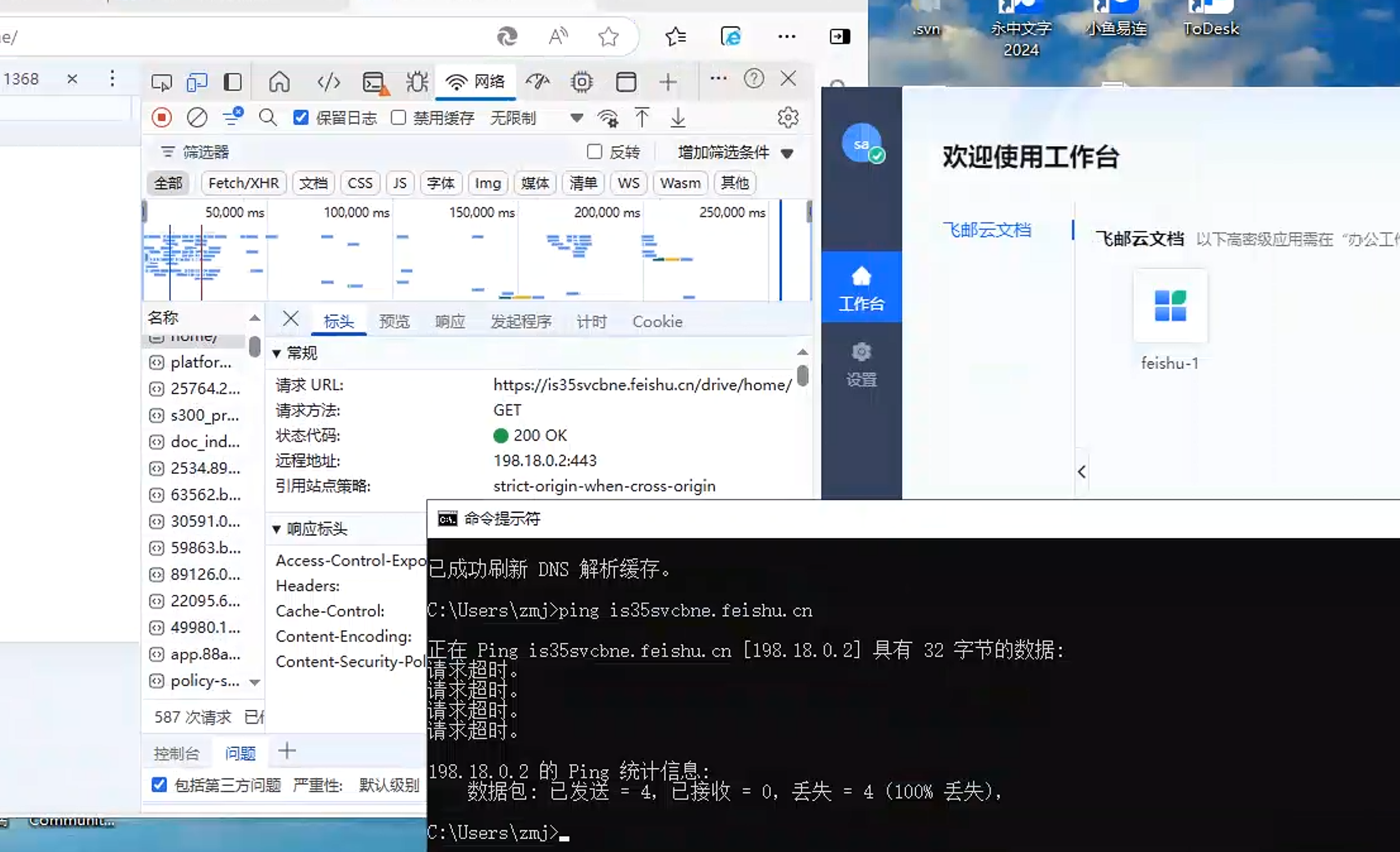Open the Elements panel icon
This screenshot has width=1400, height=852.
tap(328, 82)
